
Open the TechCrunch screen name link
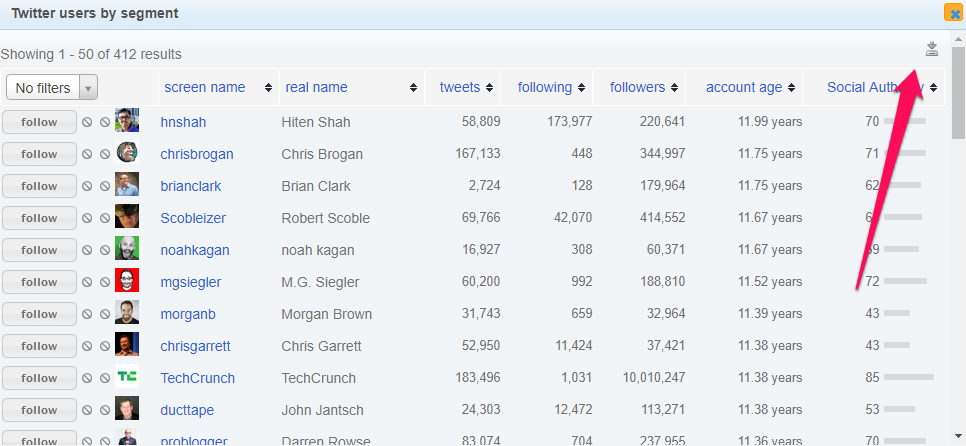coord(197,379)
